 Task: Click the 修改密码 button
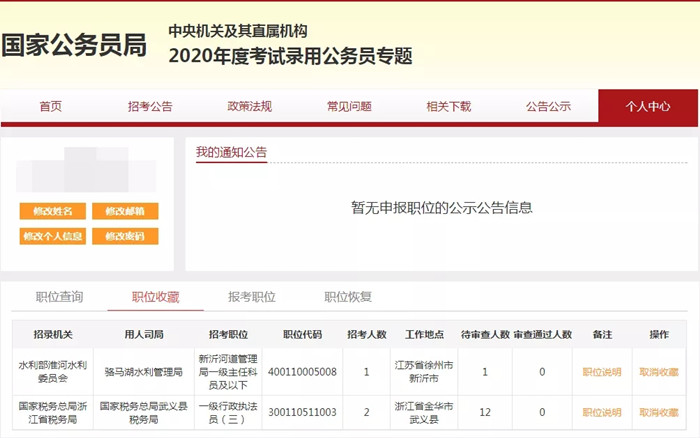point(125,236)
